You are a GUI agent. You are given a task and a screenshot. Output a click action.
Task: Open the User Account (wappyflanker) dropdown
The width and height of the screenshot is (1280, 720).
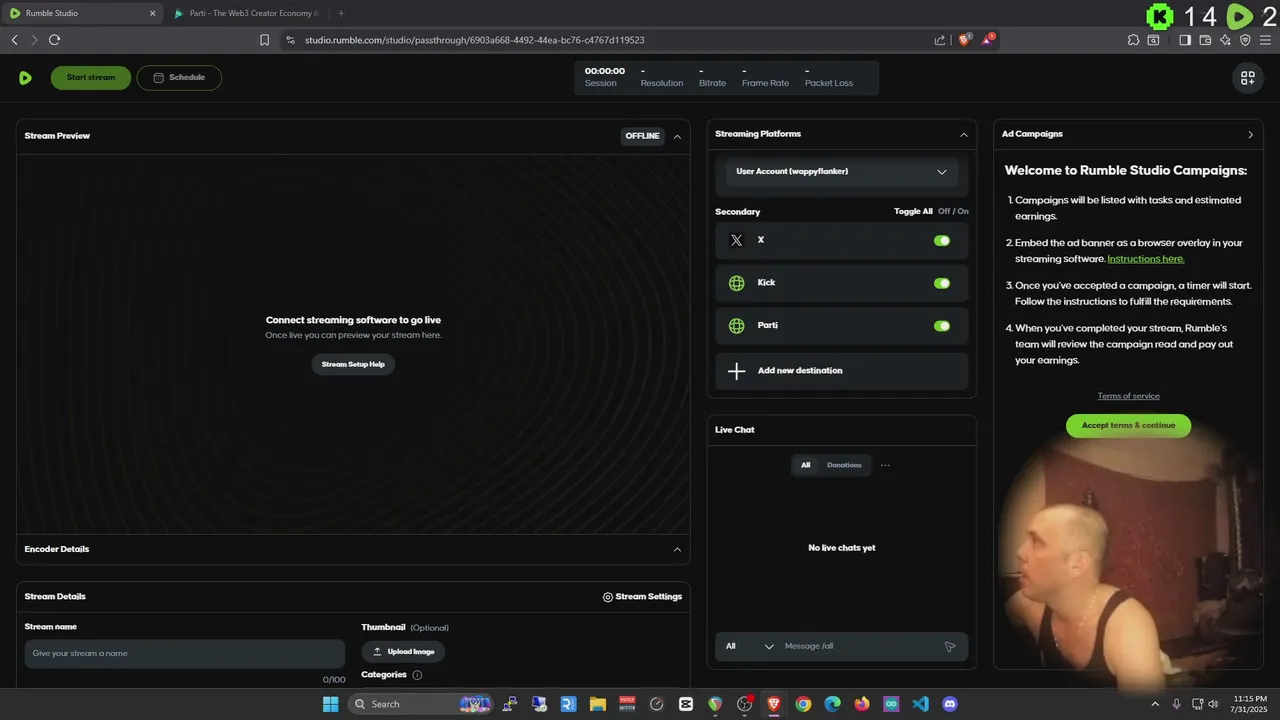[841, 172]
